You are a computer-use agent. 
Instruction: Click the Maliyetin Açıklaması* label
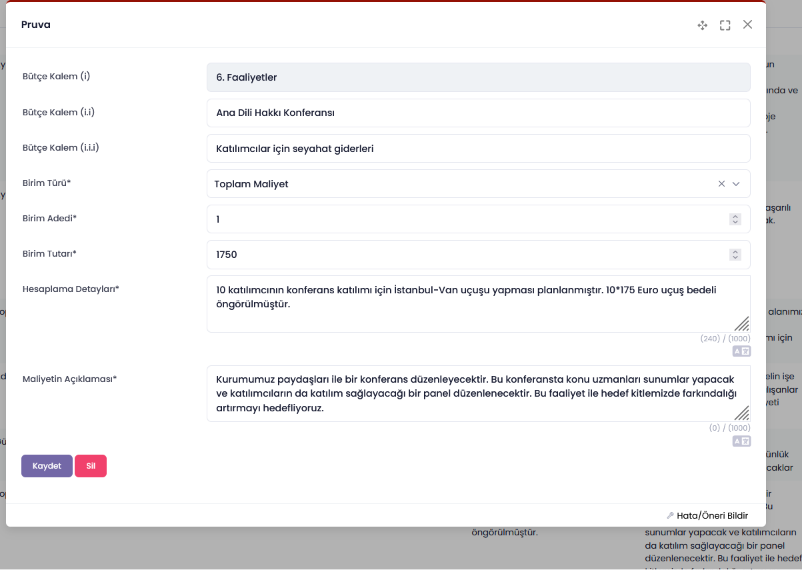(70, 379)
